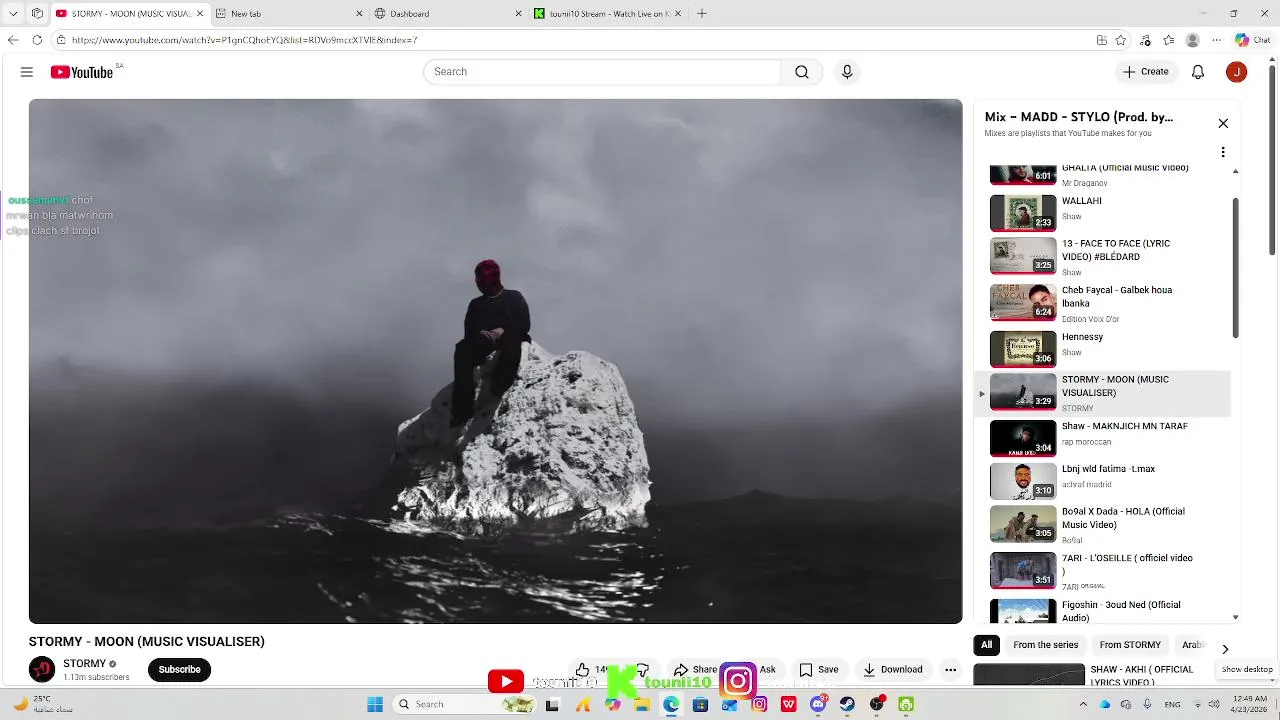Click the Ask button under the video

[767, 670]
